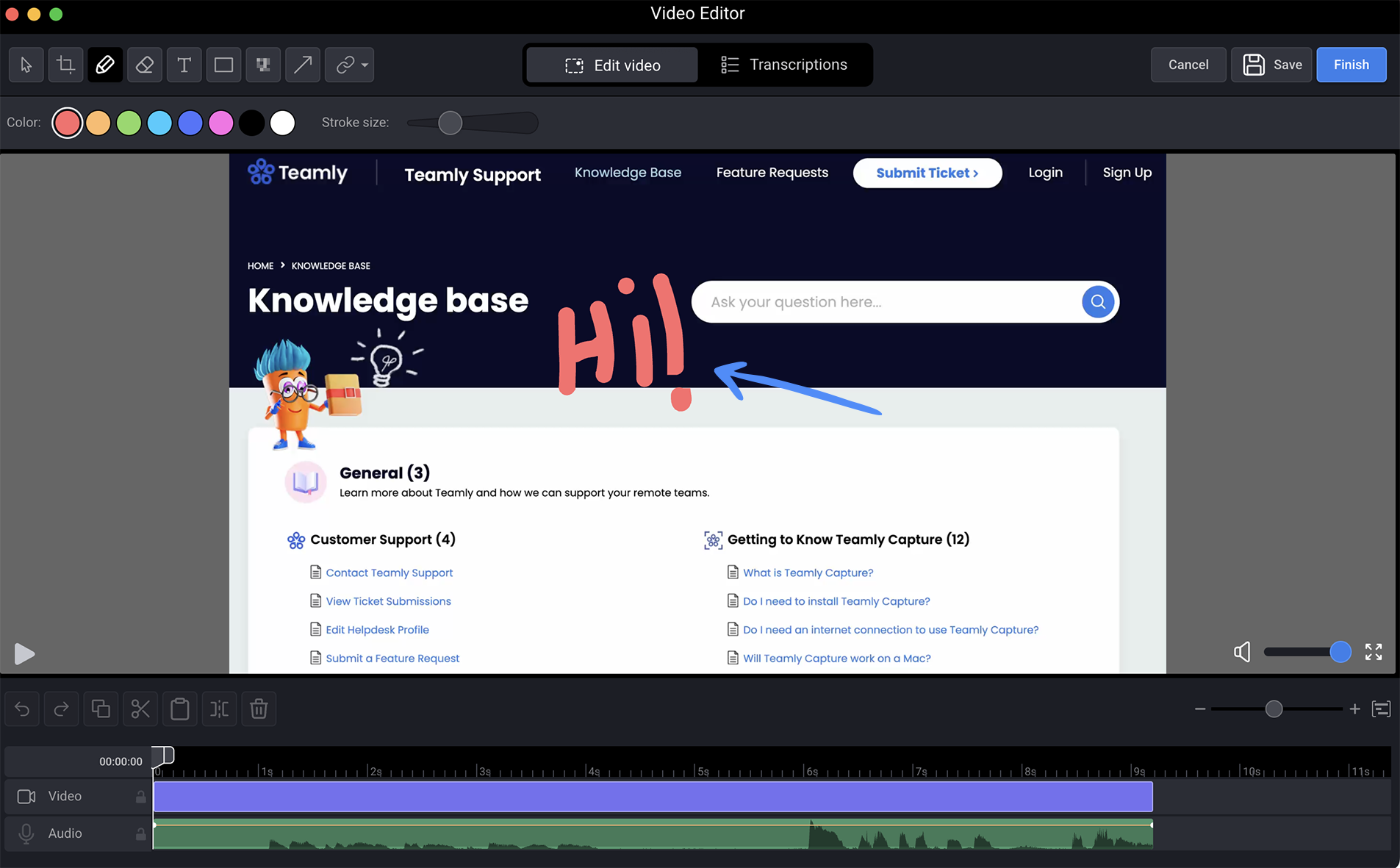This screenshot has height=868, width=1400.
Task: Open What is Teamly Capture? article
Action: point(808,573)
